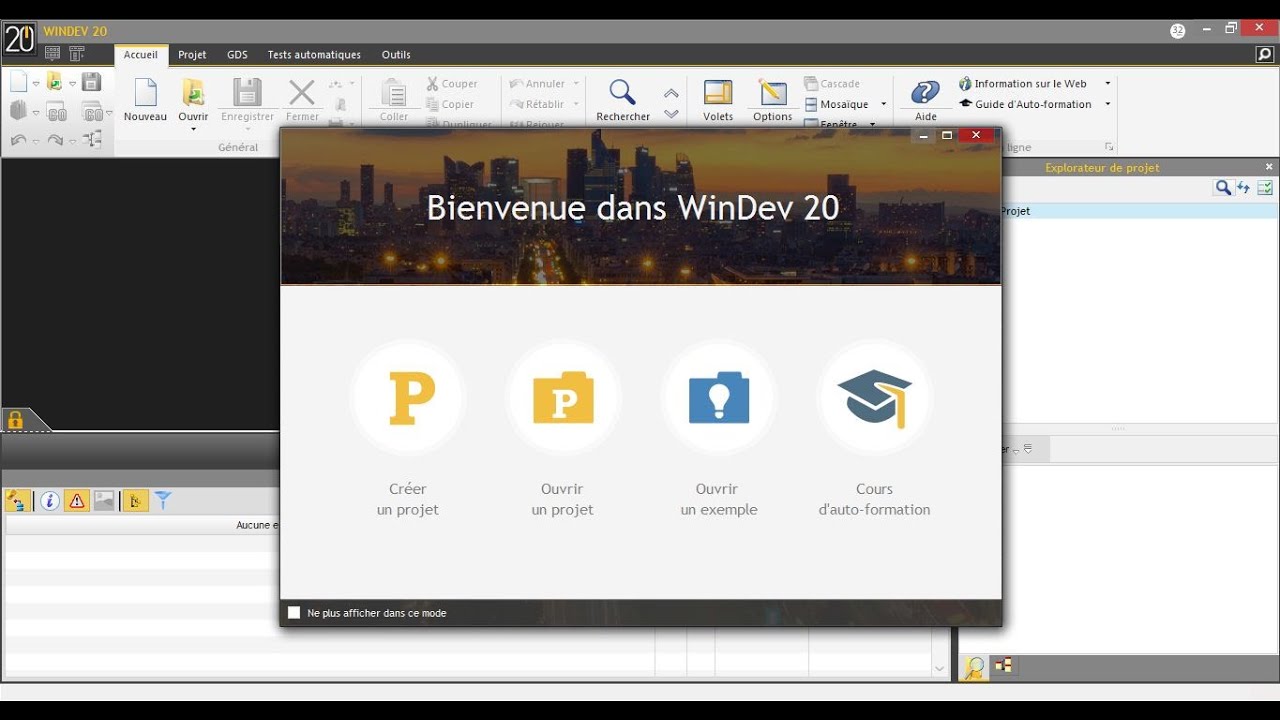
Task: Click the Copier button in ribbon
Action: (x=450, y=104)
